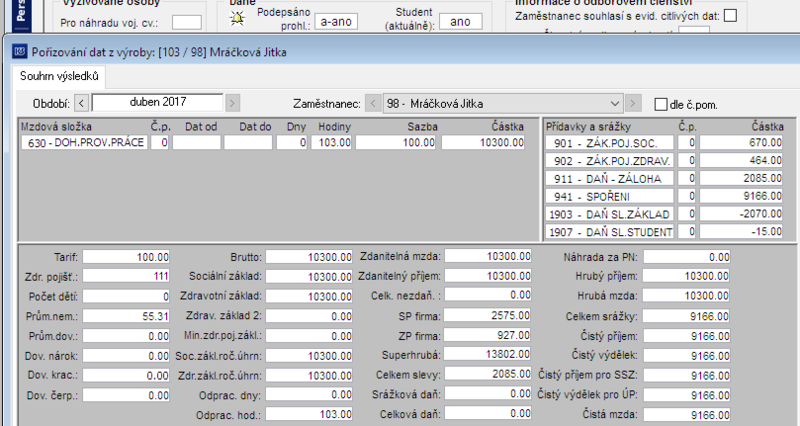This screenshot has height=426, width=800.
Task: Select next employee with Zaměstnanec right arrow
Action: [633, 104]
